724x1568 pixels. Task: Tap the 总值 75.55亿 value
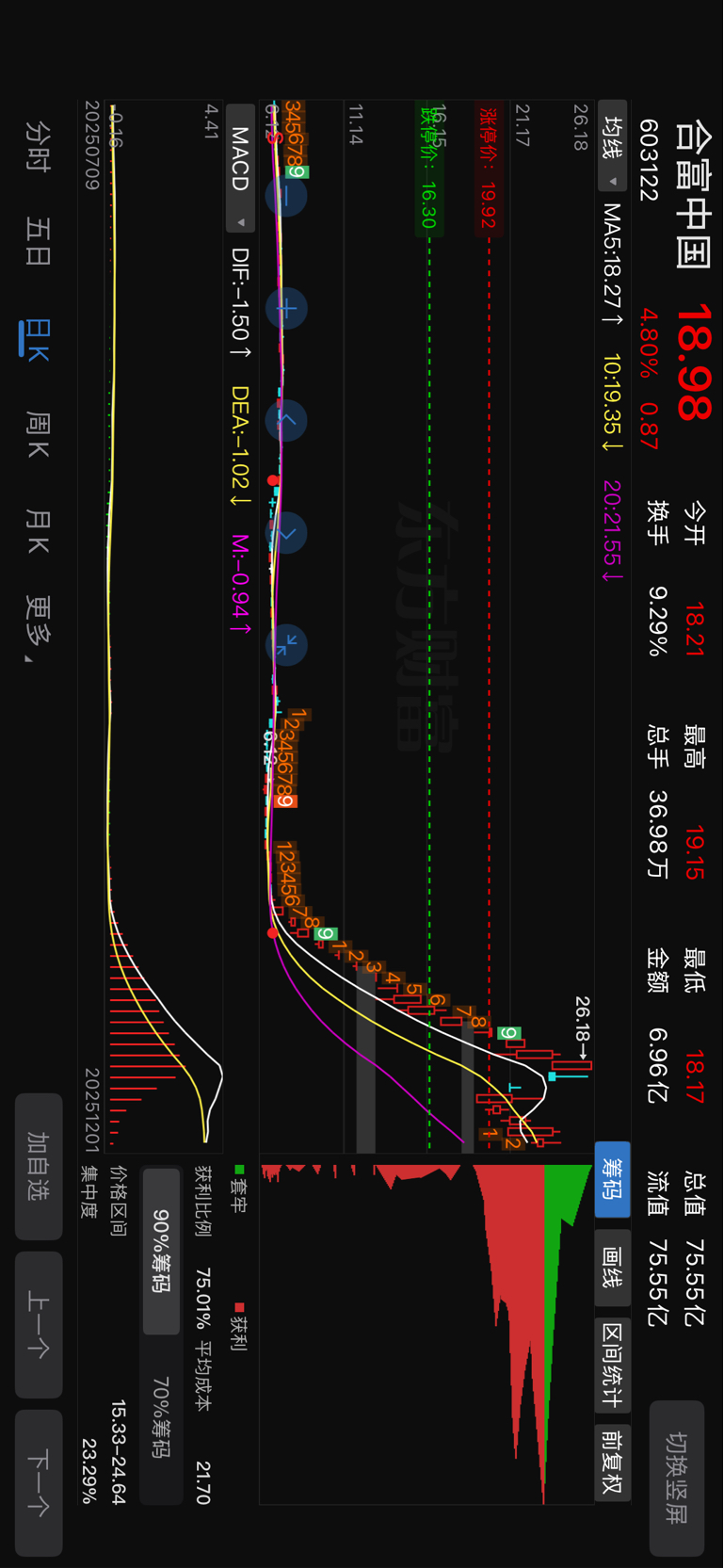click(x=695, y=1285)
